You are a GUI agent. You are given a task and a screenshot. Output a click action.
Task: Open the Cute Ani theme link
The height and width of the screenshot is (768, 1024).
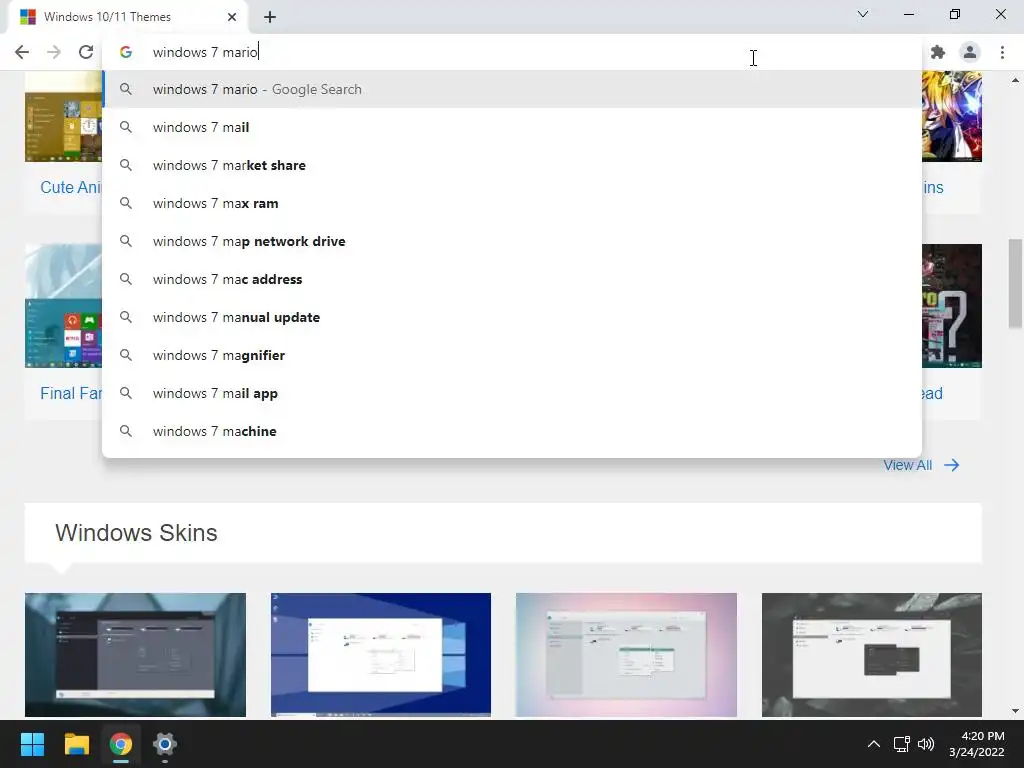pos(71,187)
